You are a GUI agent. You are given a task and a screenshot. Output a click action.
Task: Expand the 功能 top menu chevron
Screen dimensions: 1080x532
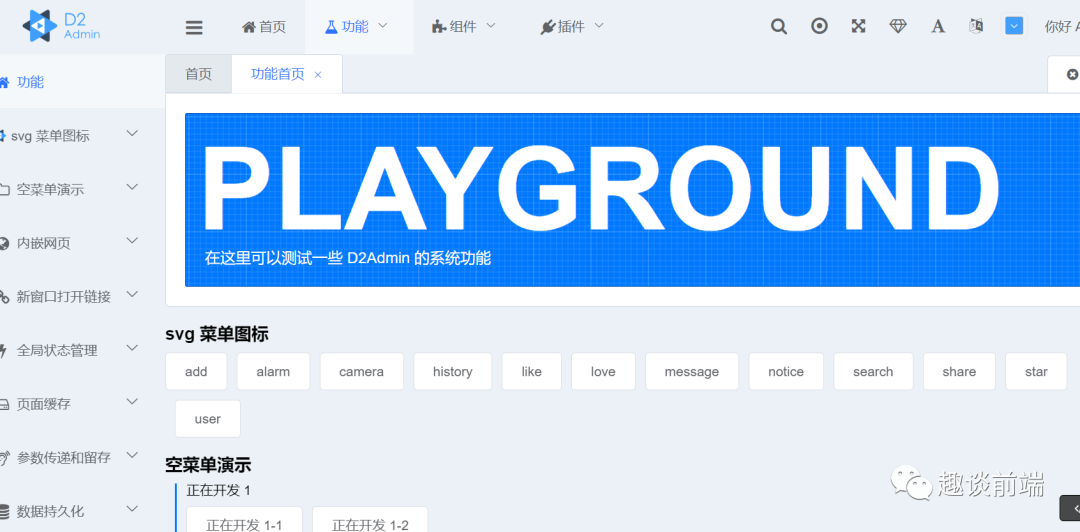(x=383, y=25)
